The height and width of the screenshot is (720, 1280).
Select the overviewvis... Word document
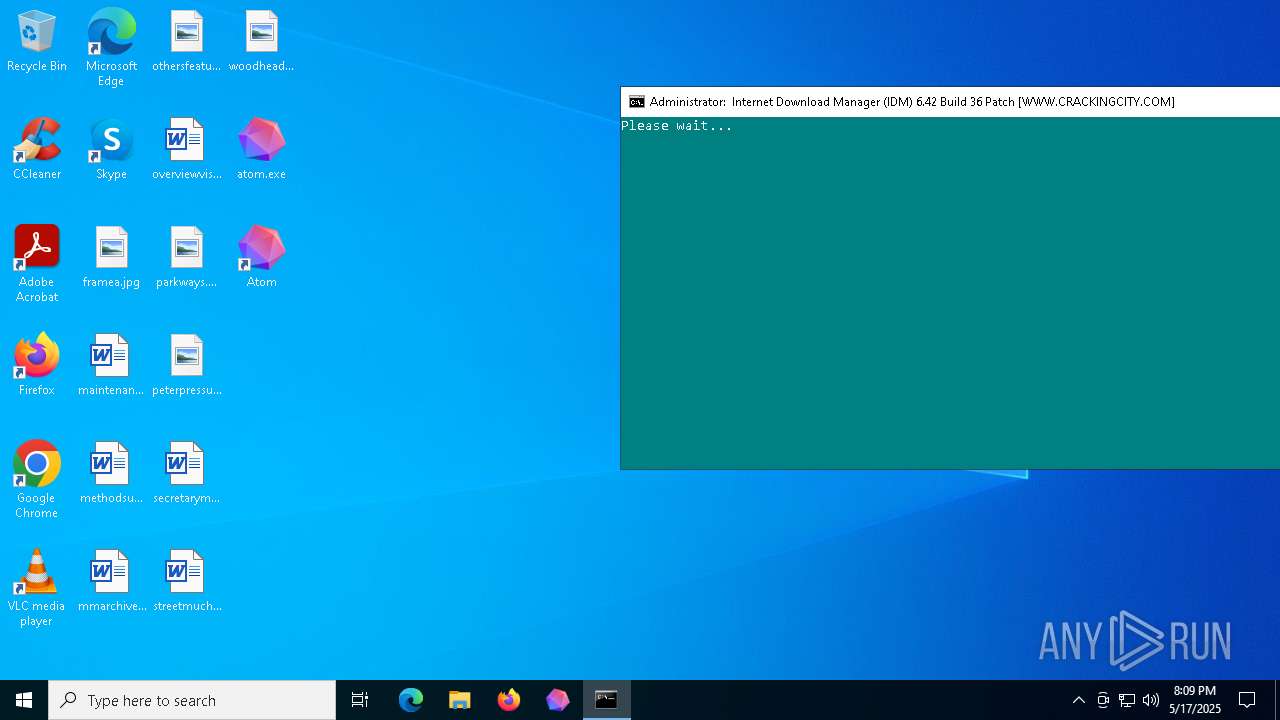(x=186, y=150)
